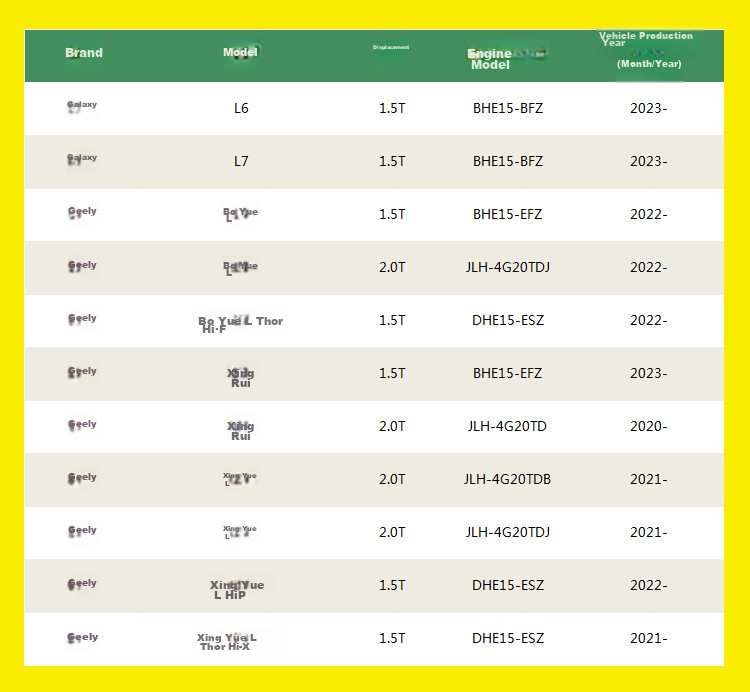Click 1.5T in Xing Yue L HiP row

tap(392, 586)
